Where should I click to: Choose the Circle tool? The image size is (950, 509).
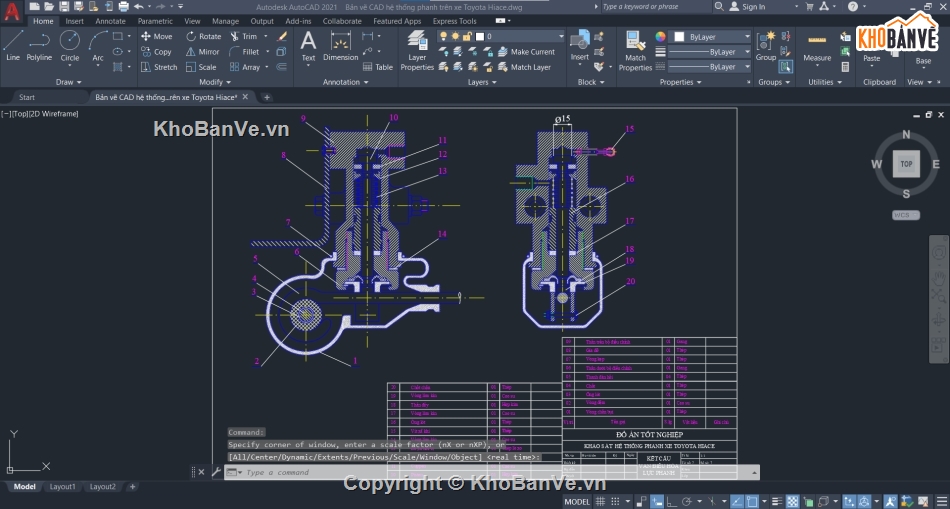(x=70, y=45)
